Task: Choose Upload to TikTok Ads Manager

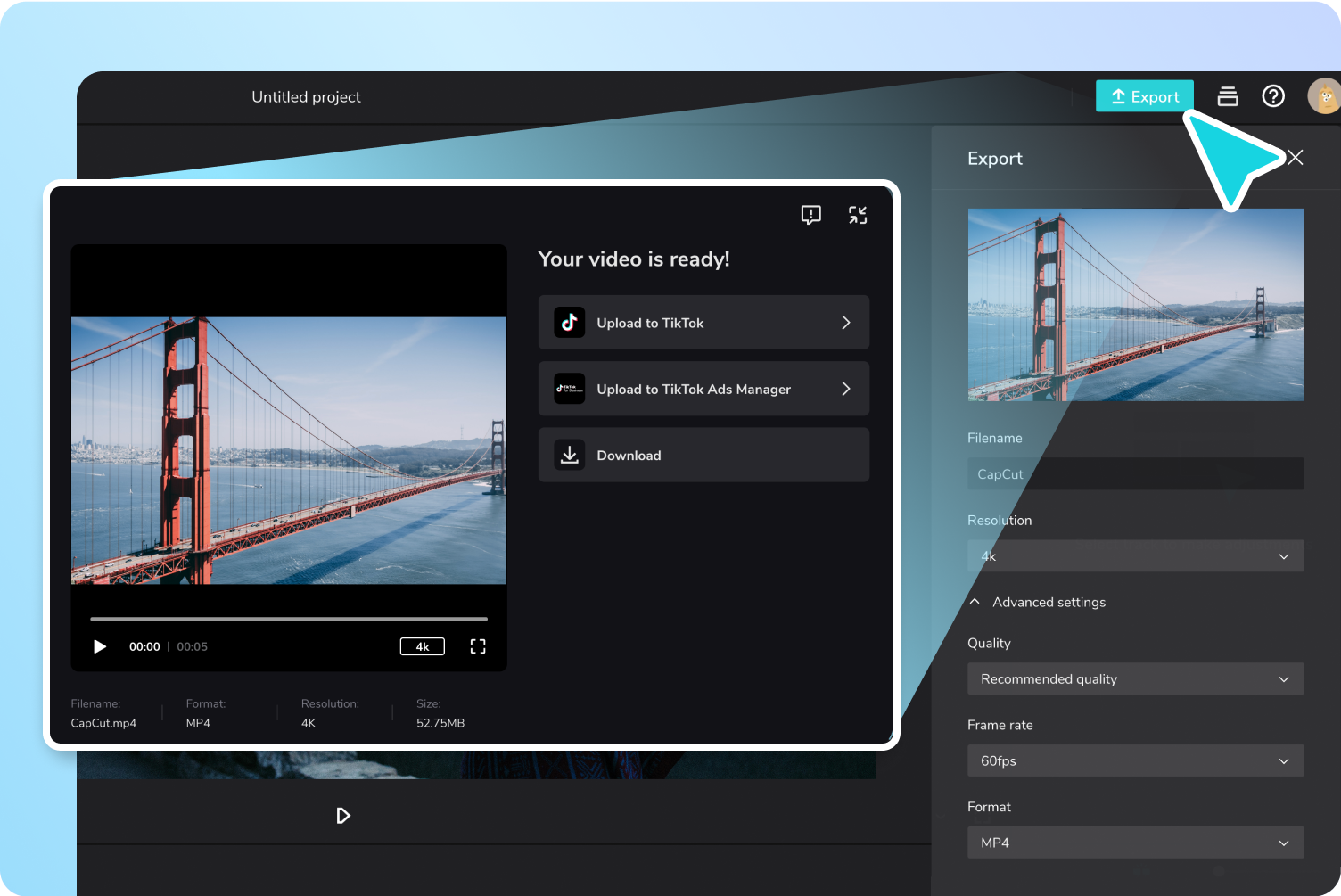Action: tap(703, 389)
